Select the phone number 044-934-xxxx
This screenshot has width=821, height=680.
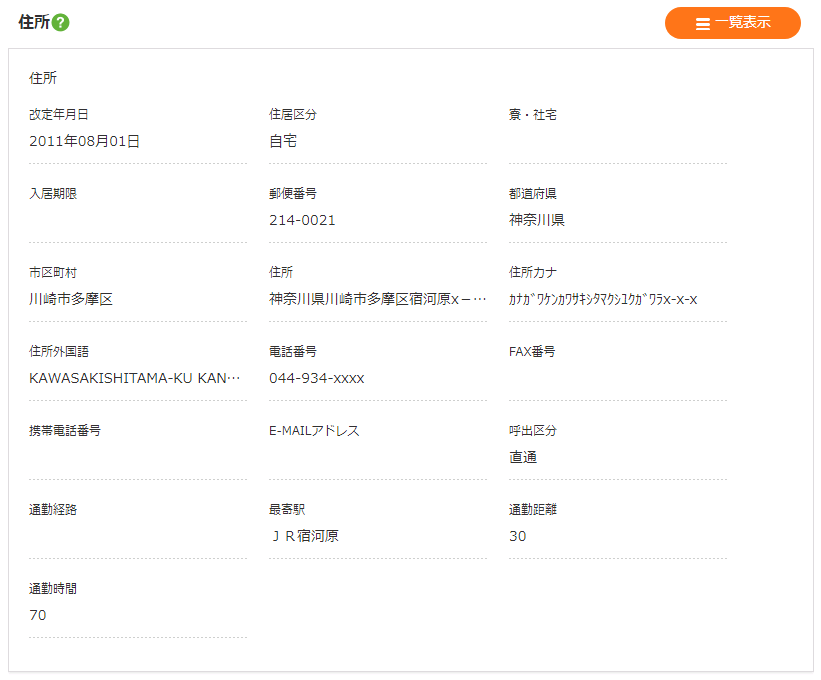[x=317, y=378]
